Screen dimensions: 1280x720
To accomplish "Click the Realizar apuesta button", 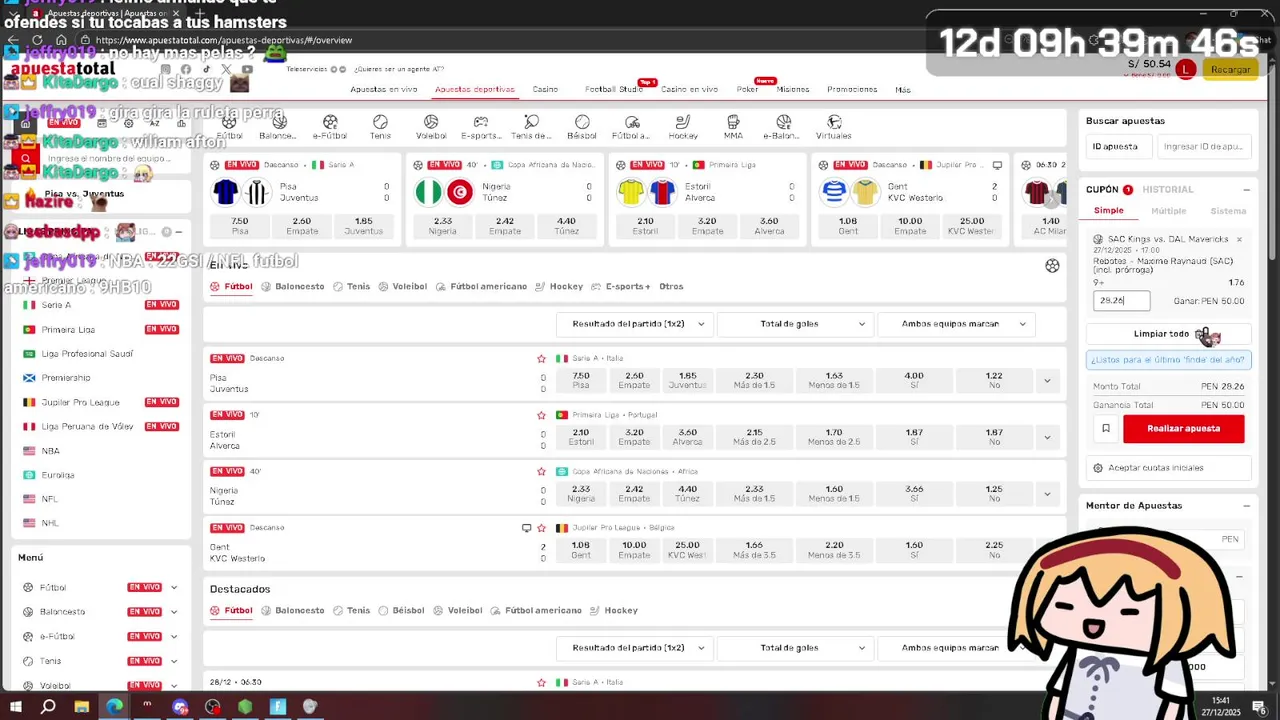I will pos(1184,428).
